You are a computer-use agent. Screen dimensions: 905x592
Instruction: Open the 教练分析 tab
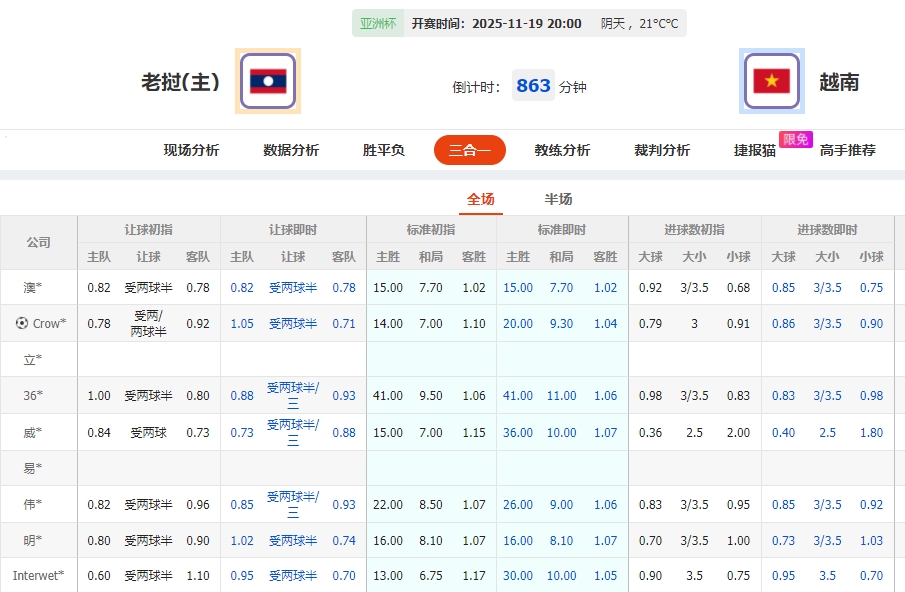pyautogui.click(x=565, y=150)
